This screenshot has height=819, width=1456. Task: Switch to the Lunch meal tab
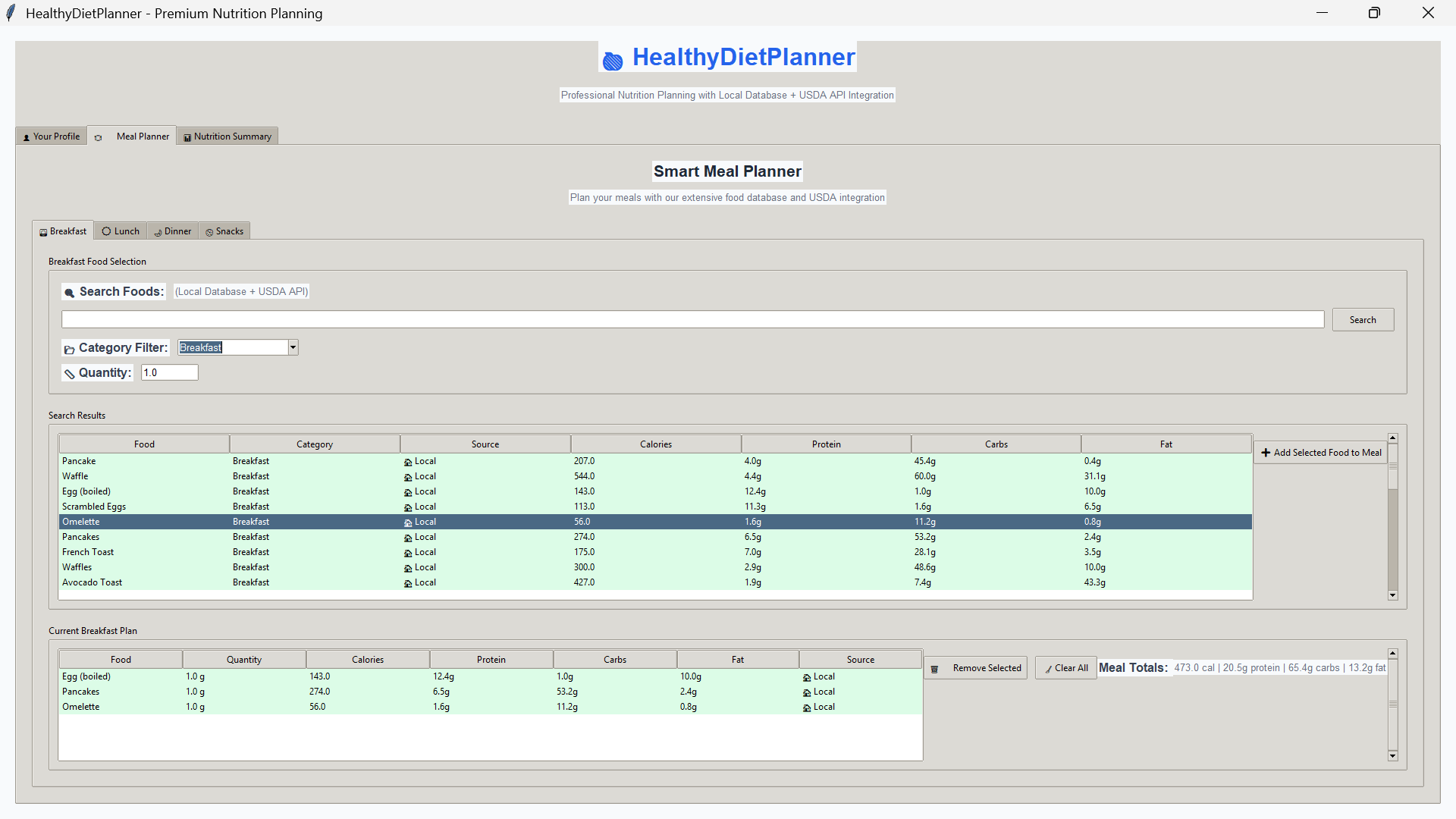pyautogui.click(x=121, y=231)
